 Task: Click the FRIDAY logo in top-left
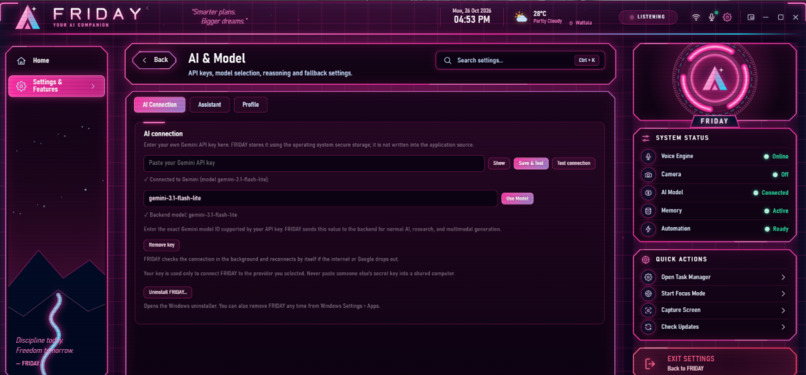point(27,18)
